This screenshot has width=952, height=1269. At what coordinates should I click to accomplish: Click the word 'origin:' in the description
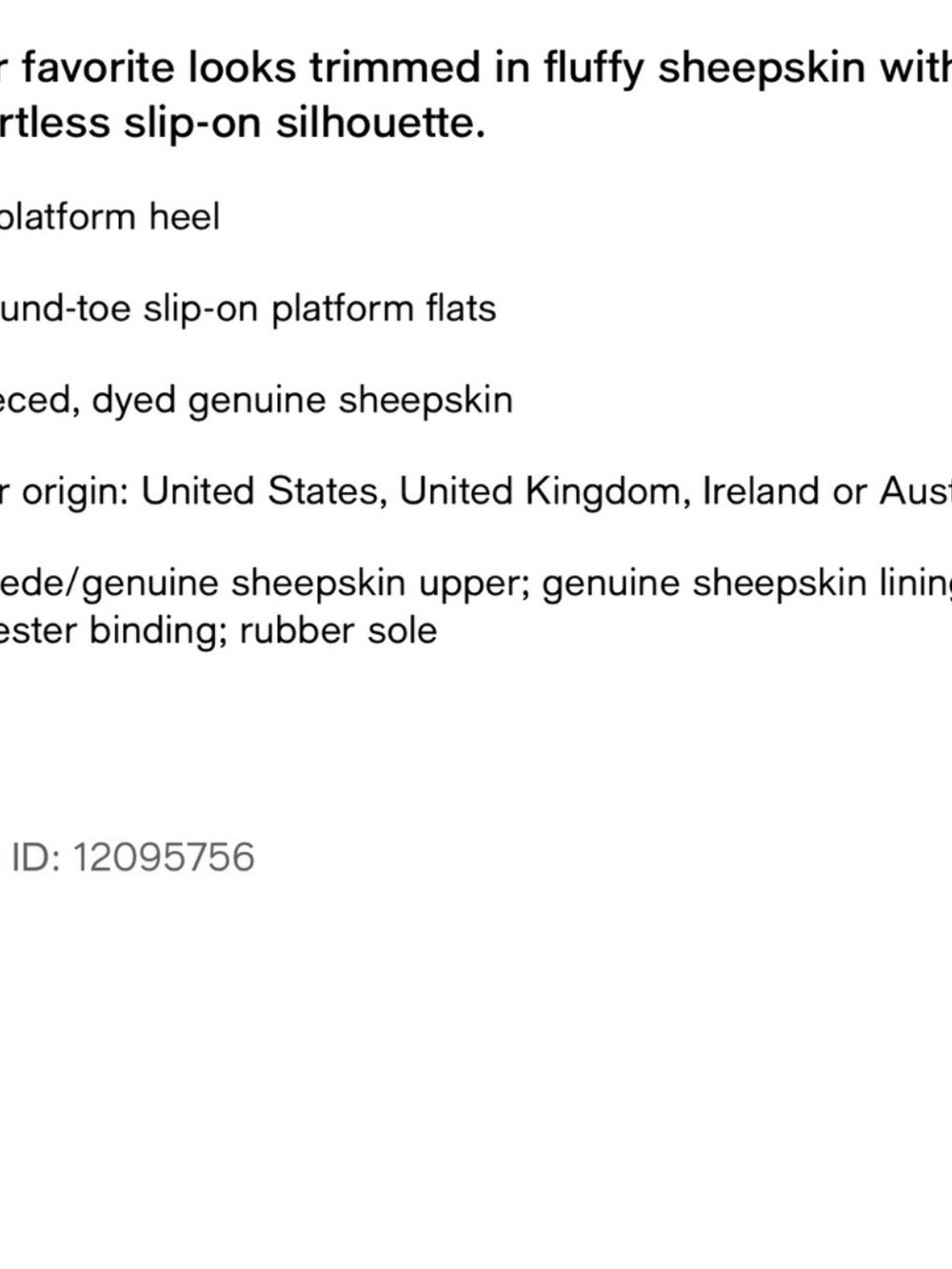pos(75,492)
